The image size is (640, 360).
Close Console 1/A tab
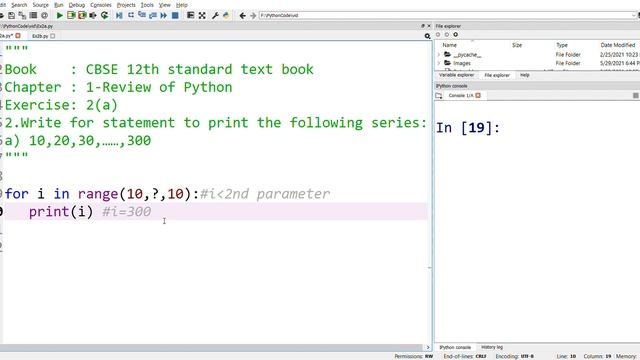[x=478, y=96]
